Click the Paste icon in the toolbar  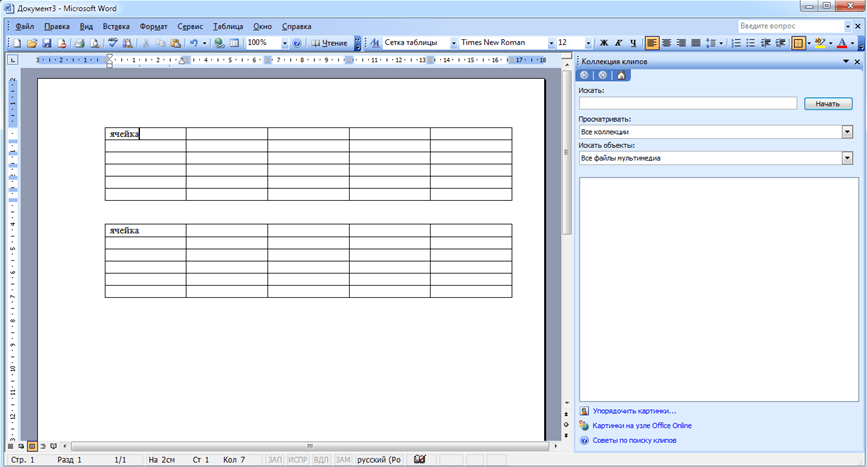coord(175,44)
